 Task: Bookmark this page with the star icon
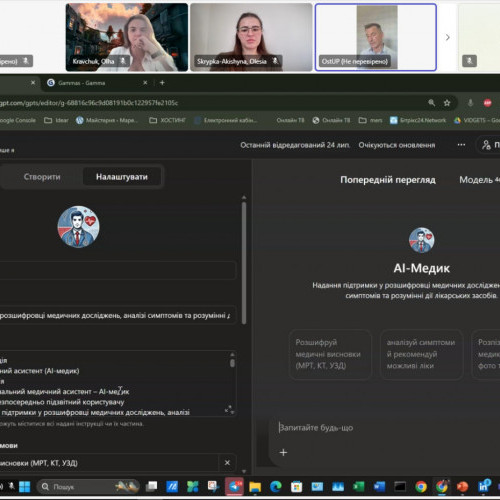447,103
